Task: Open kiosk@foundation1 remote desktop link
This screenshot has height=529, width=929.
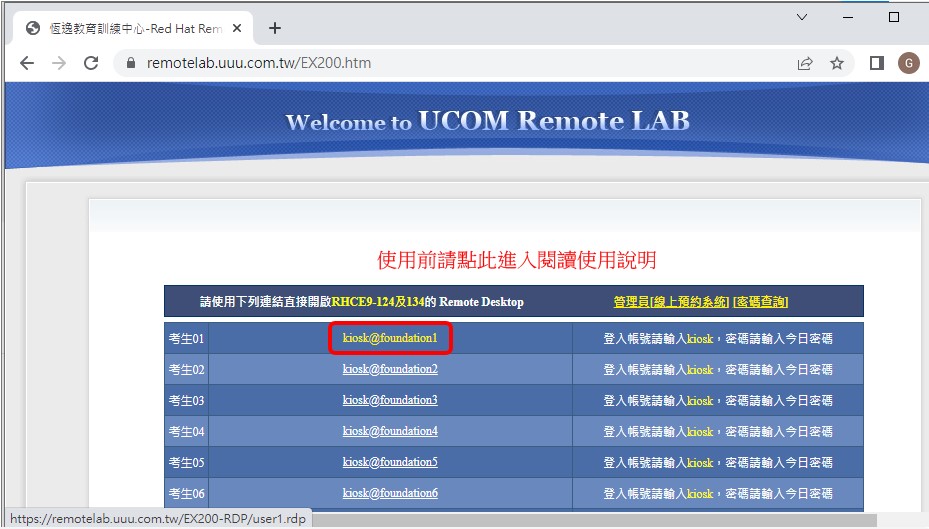Action: (390, 338)
